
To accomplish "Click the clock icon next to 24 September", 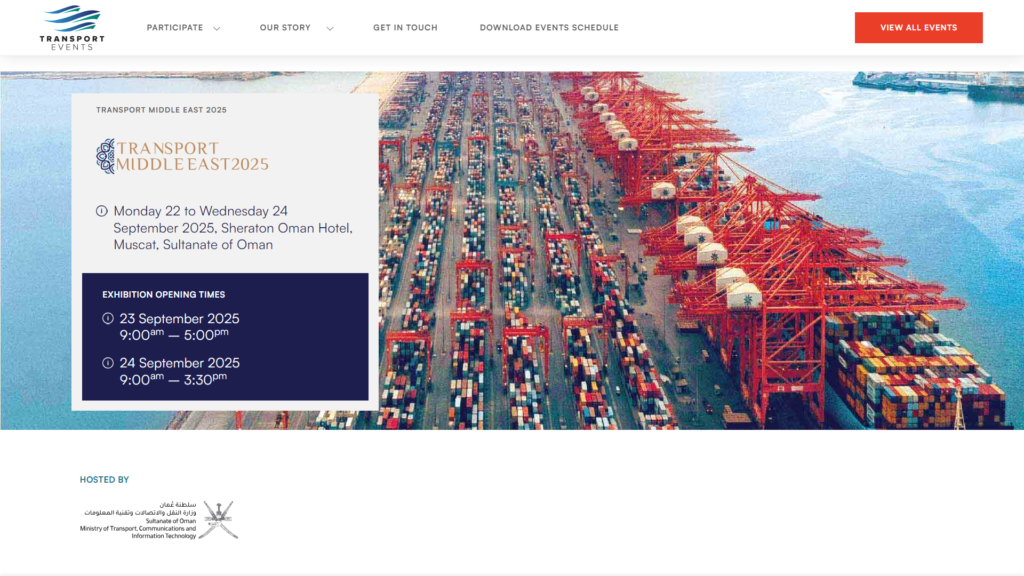I will 108,362.
